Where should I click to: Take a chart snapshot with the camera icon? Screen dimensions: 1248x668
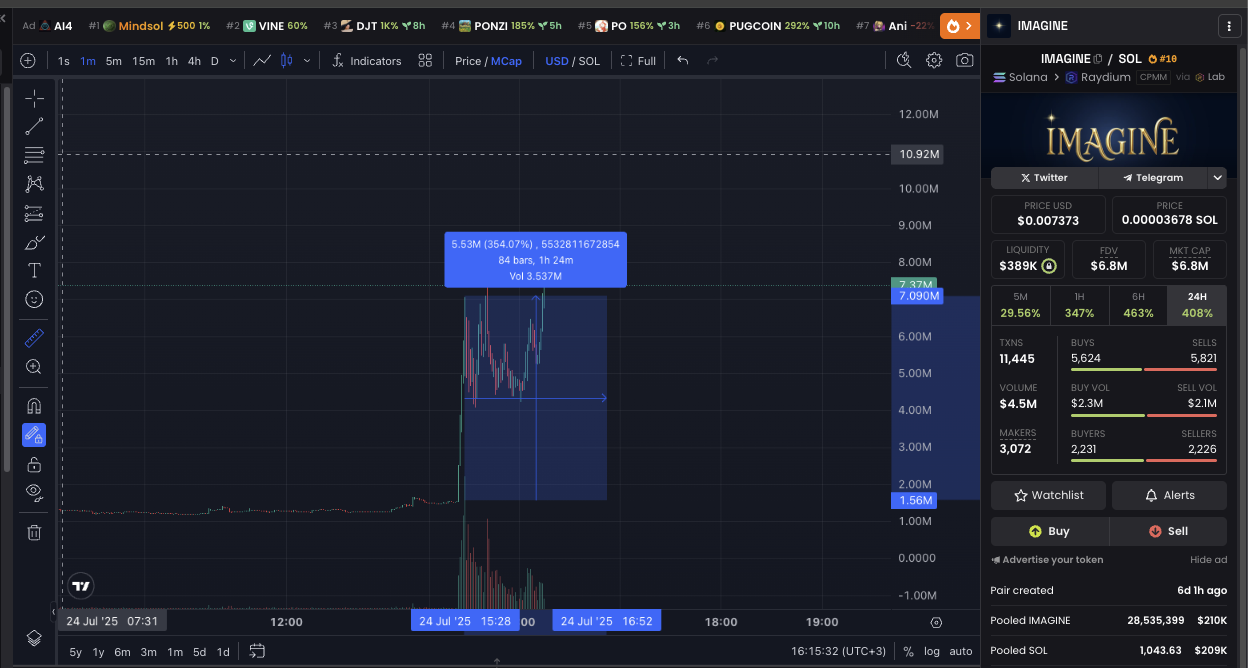point(964,60)
